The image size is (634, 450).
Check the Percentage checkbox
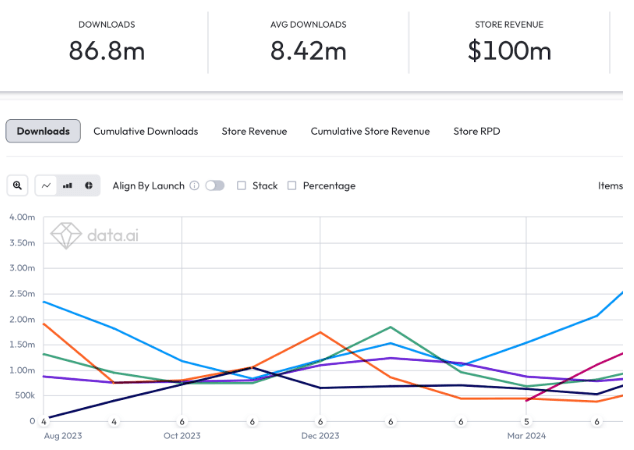coord(292,185)
